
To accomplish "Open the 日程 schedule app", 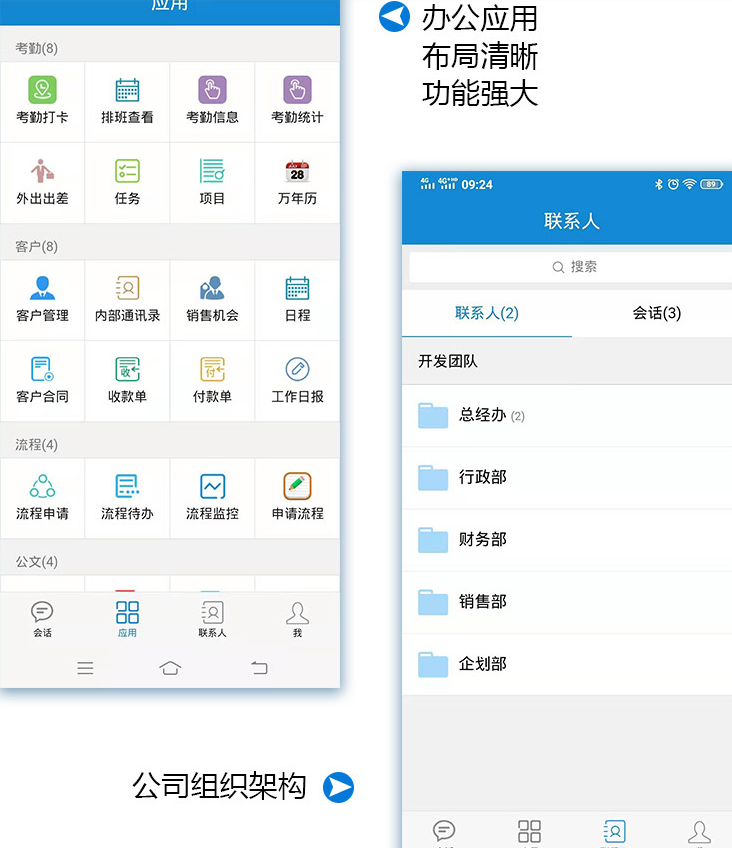I will tap(297, 300).
